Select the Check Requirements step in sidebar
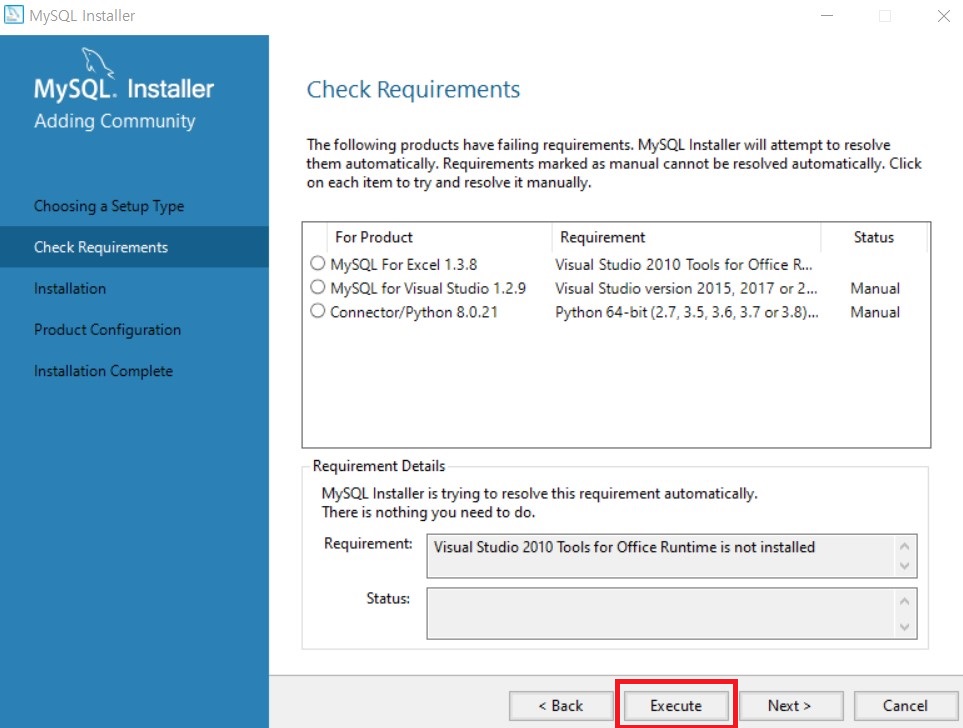 pos(135,247)
